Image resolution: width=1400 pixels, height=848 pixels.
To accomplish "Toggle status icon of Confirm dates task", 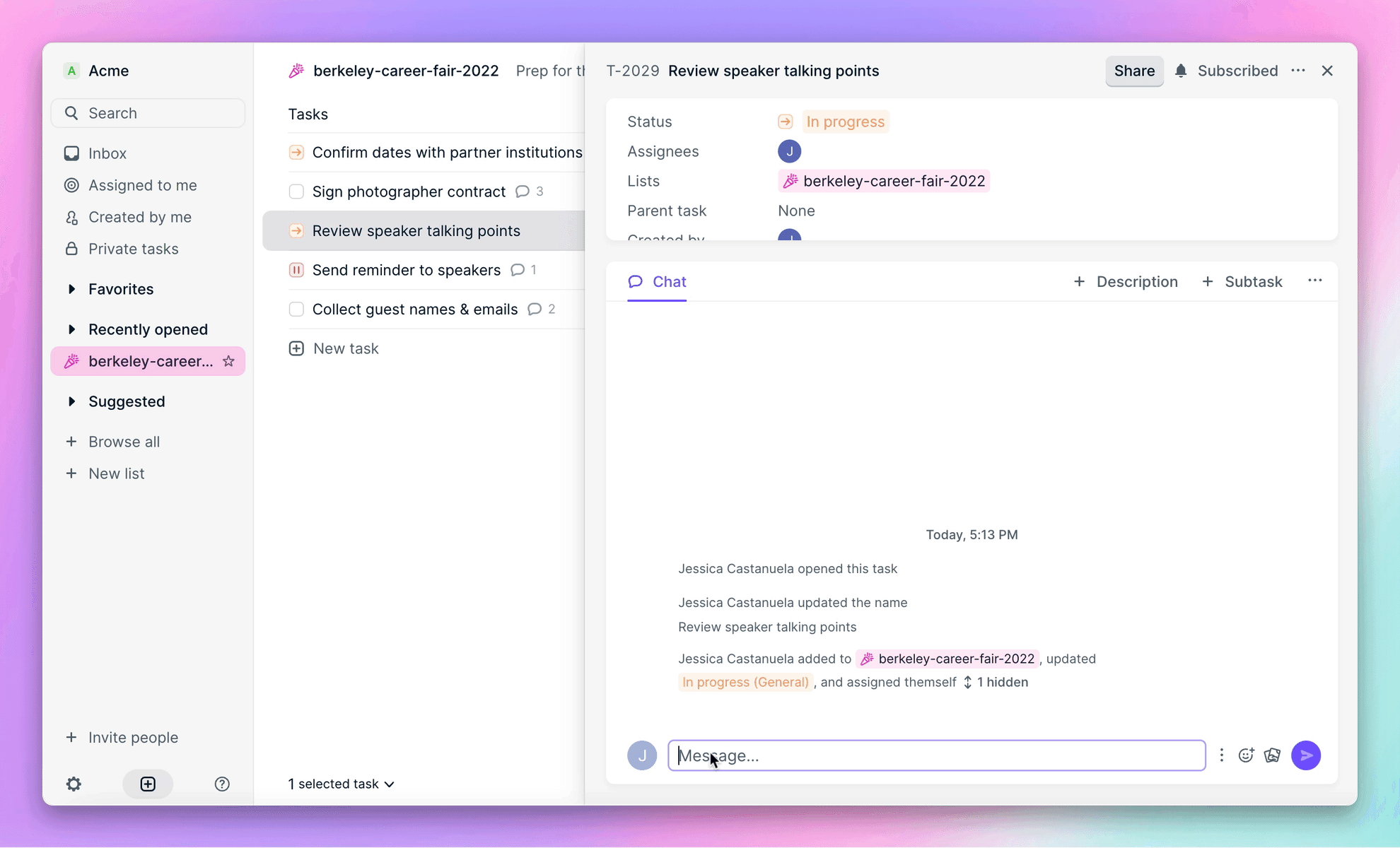I will (x=296, y=152).
